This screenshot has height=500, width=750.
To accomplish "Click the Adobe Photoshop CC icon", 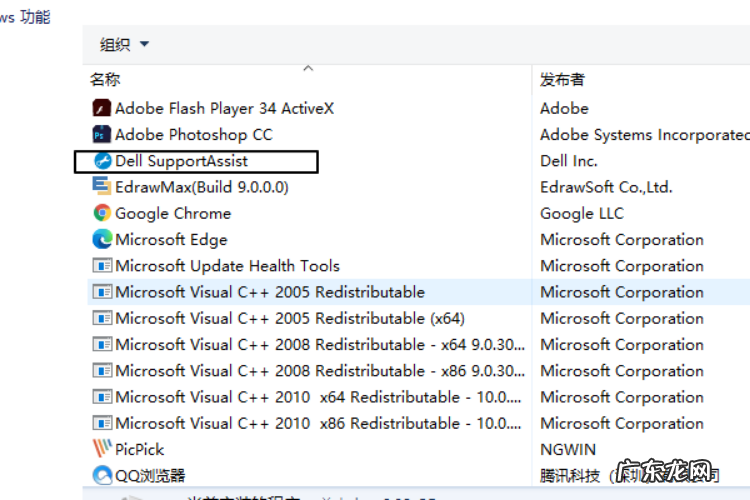I will (101, 134).
